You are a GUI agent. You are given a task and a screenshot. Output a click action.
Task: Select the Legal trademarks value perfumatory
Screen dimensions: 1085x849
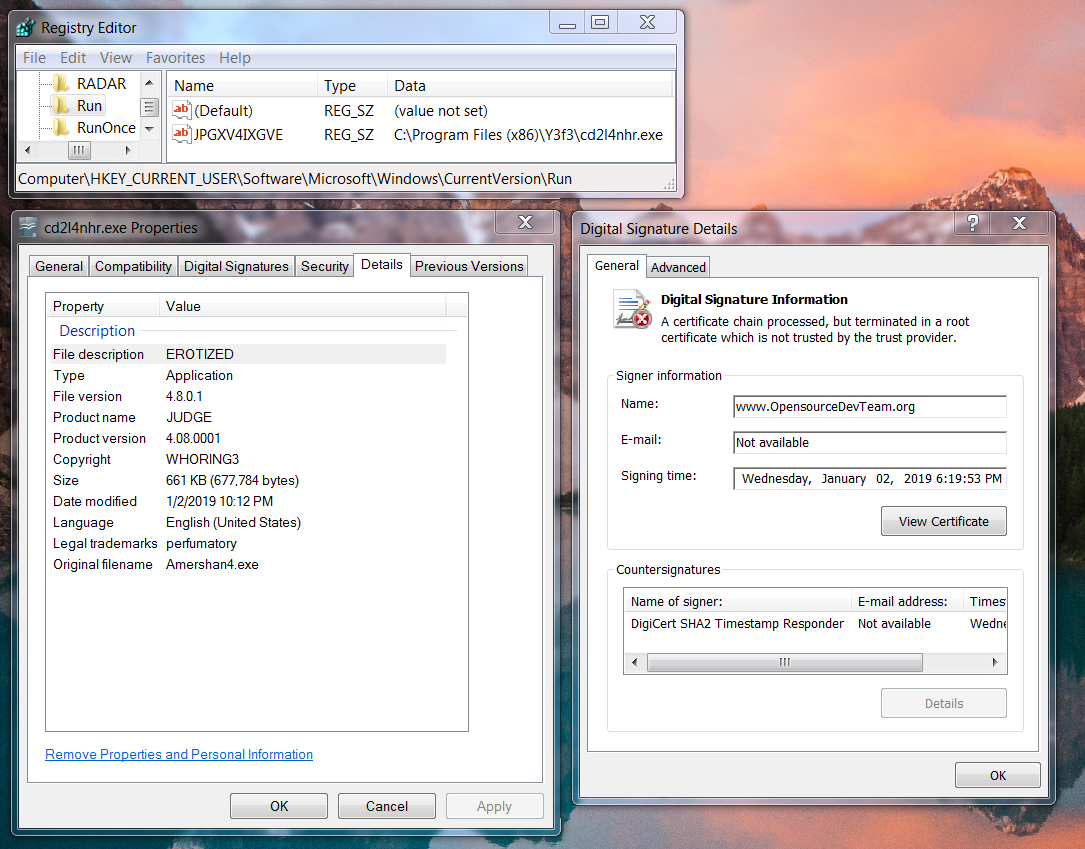(201, 544)
